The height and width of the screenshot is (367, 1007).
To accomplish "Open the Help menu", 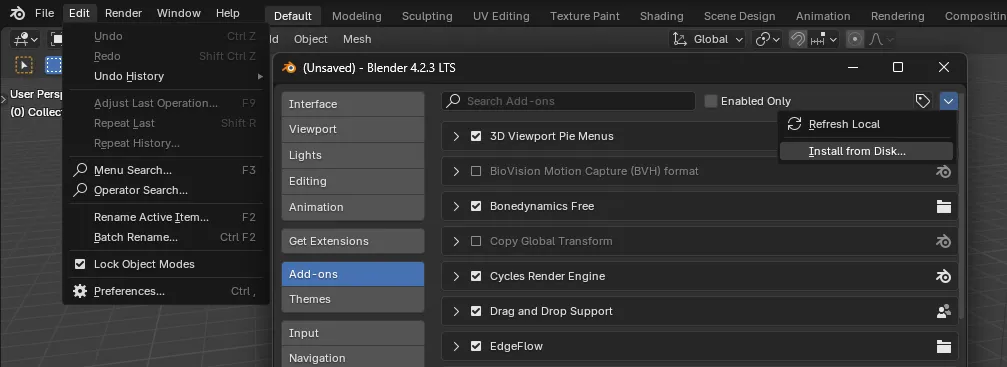I will tap(227, 13).
